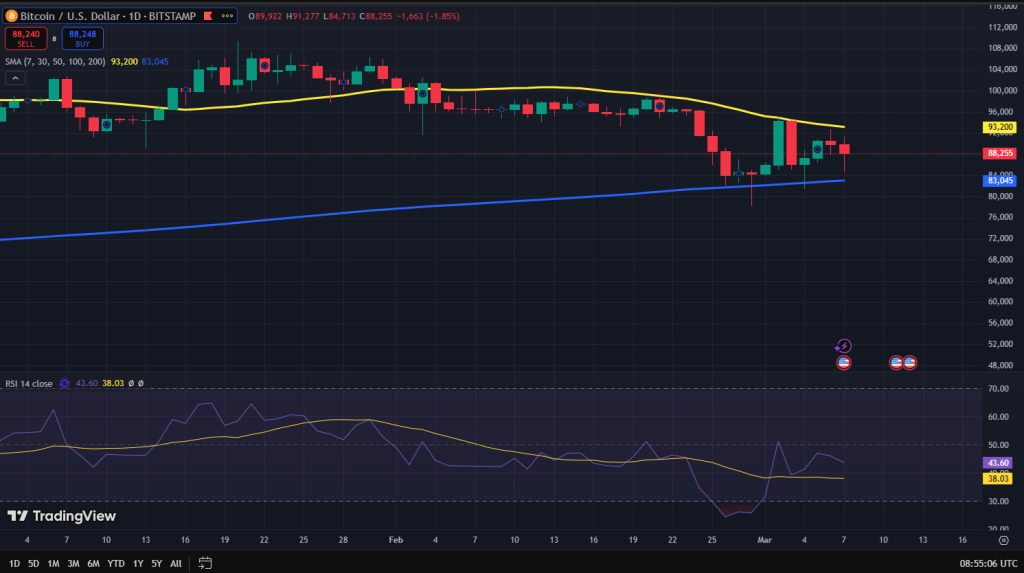Click the 08:55:06 UTC timezone clock
This screenshot has height=573, width=1024.
tap(988, 563)
